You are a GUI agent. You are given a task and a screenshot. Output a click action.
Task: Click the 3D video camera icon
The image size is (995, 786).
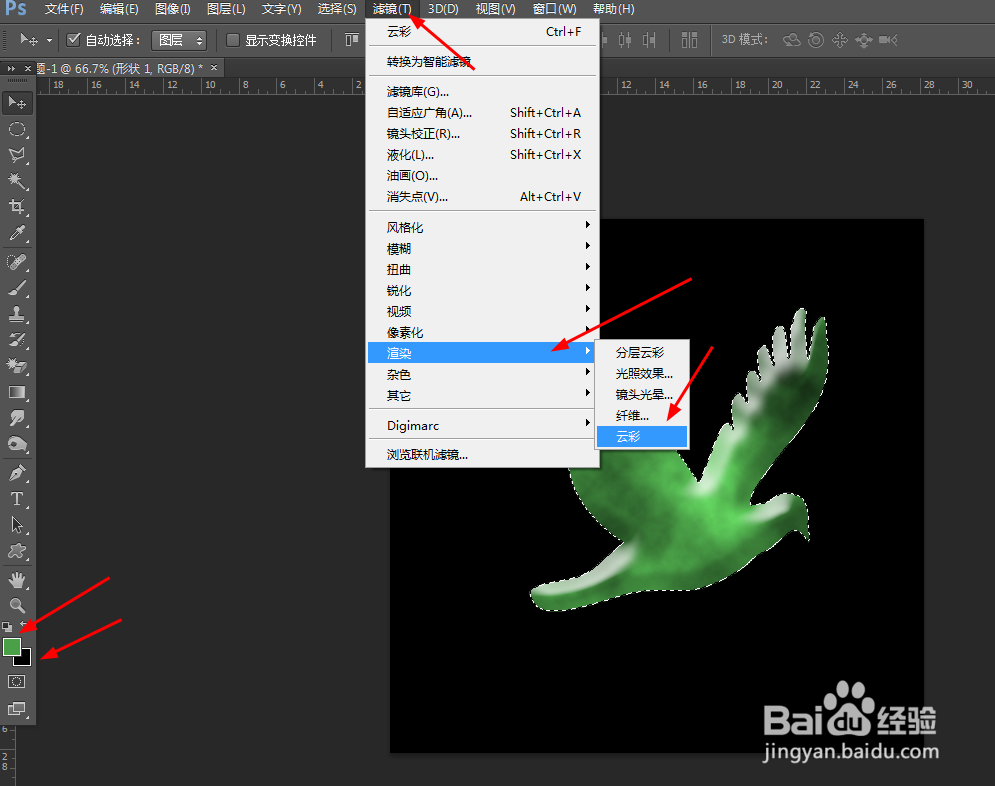pyautogui.click(x=888, y=40)
